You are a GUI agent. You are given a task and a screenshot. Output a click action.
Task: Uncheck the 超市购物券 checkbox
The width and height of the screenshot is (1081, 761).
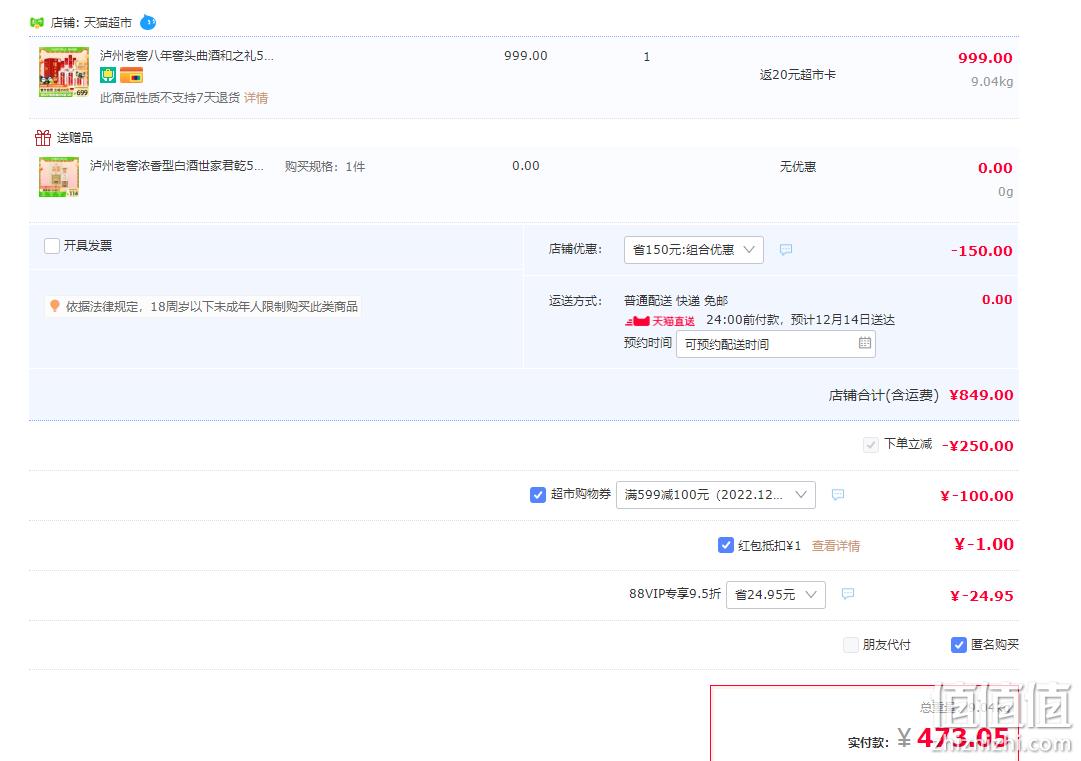click(538, 495)
